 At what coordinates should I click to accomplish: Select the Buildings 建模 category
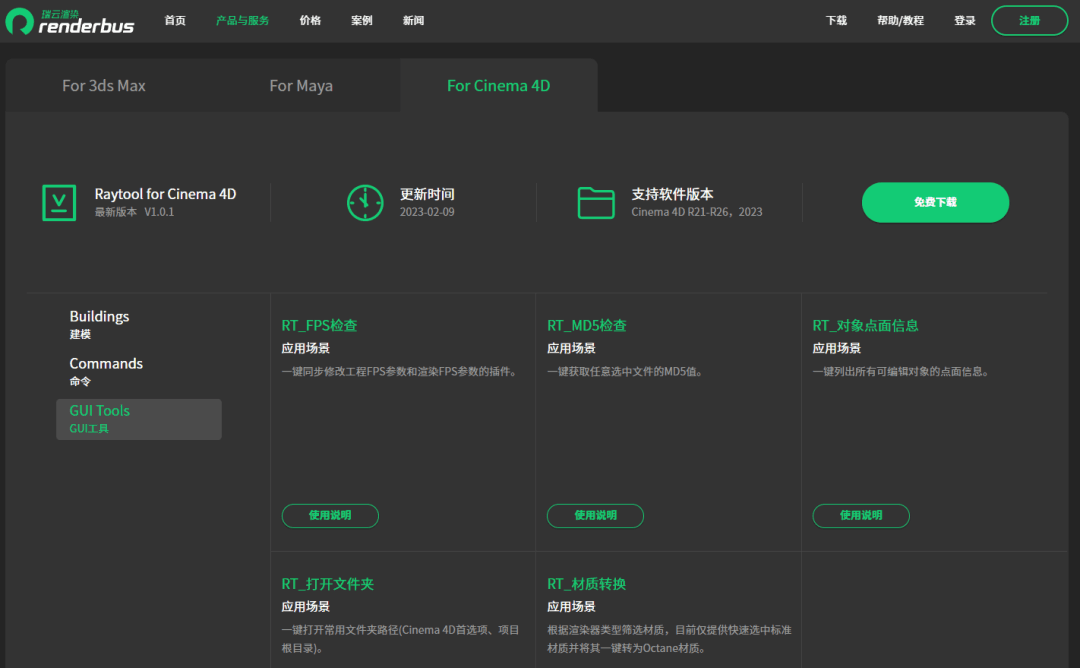tap(99, 324)
